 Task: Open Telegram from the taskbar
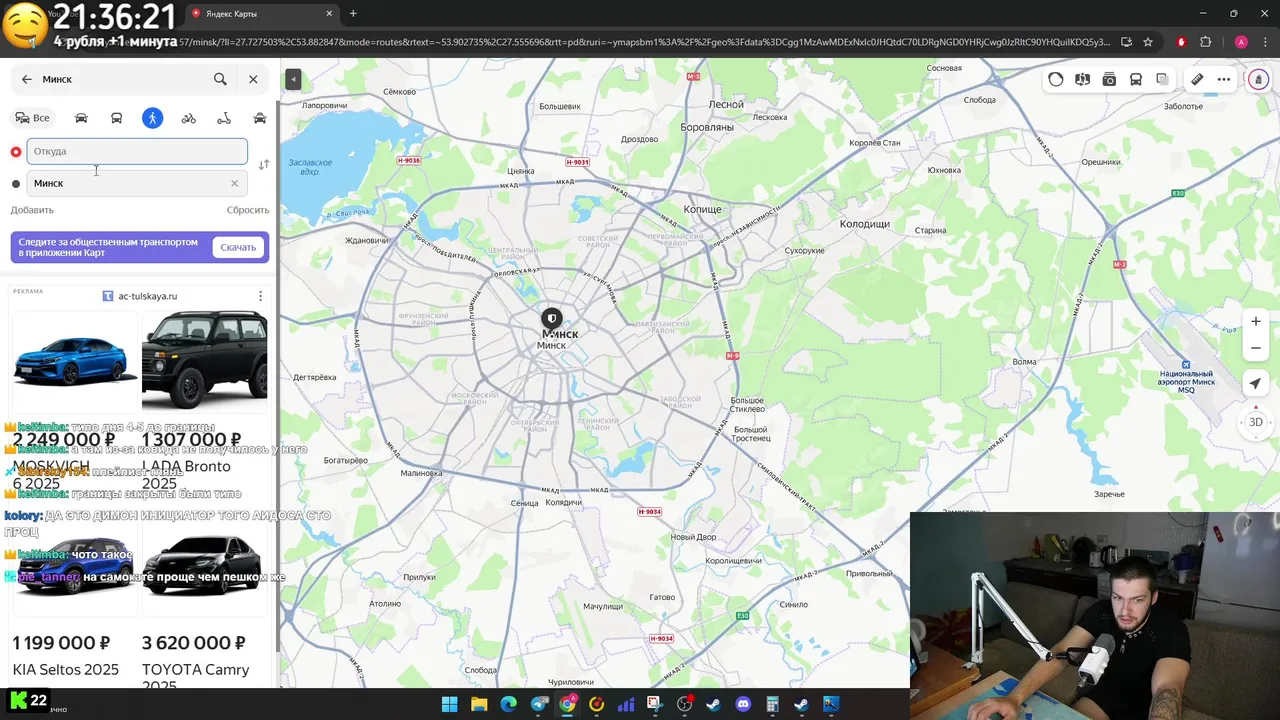click(539, 704)
